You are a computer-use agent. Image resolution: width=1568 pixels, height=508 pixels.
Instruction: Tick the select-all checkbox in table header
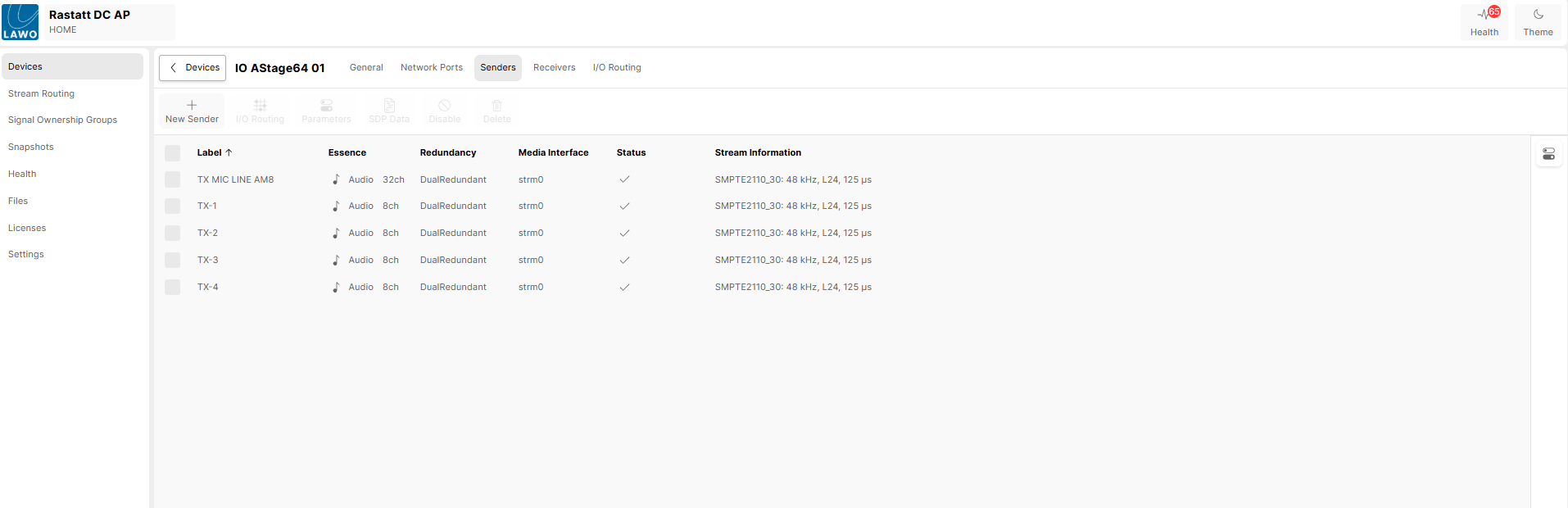pyautogui.click(x=172, y=153)
